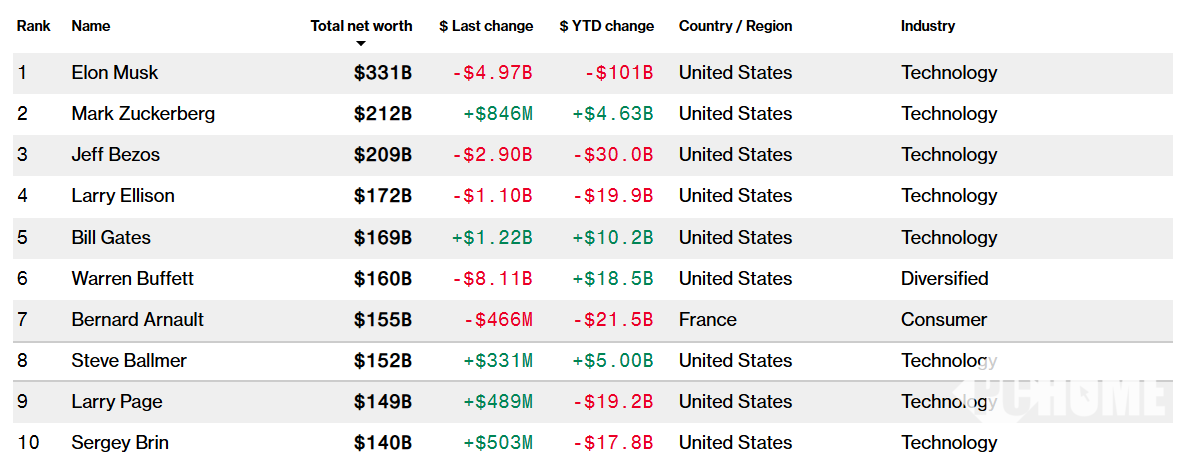The height and width of the screenshot is (460, 1183).
Task: Sort by Total net worth header
Action: click(361, 26)
